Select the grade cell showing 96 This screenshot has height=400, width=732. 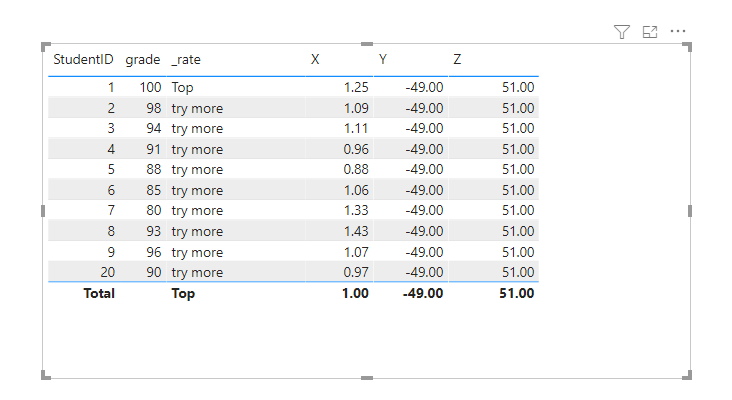click(154, 253)
